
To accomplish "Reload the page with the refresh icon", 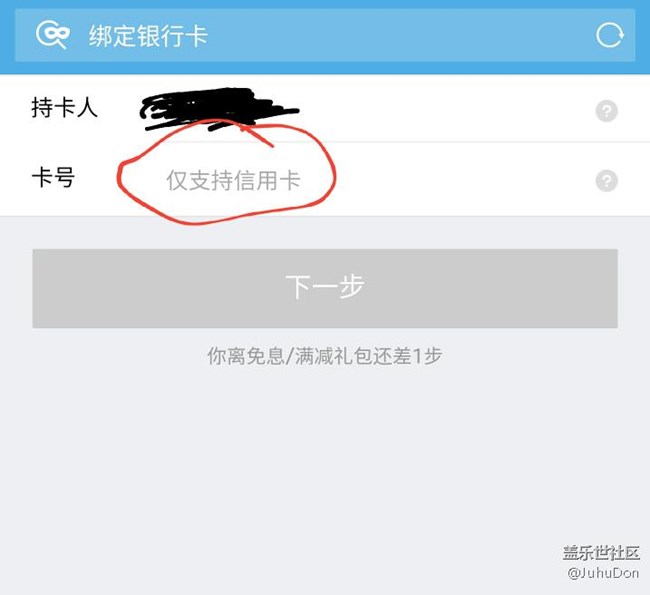I will (609, 35).
